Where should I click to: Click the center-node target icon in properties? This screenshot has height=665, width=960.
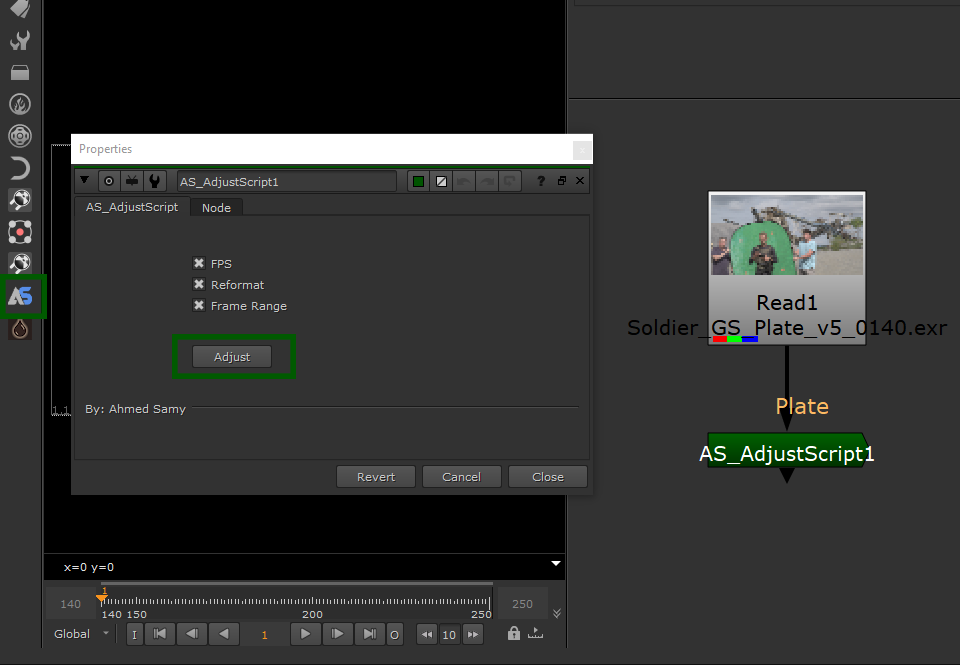[108, 181]
